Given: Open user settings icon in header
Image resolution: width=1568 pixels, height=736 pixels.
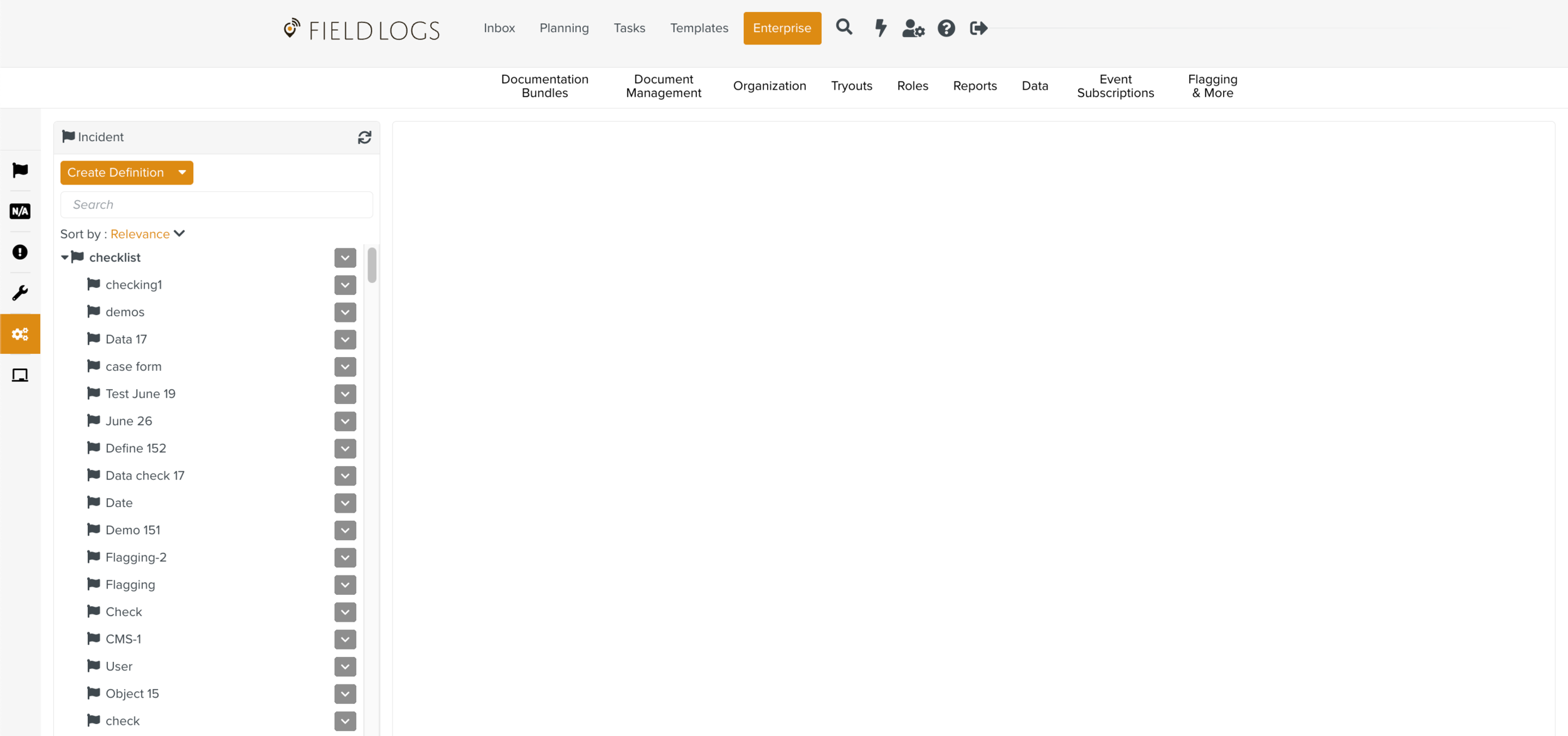Looking at the screenshot, I should point(913,28).
